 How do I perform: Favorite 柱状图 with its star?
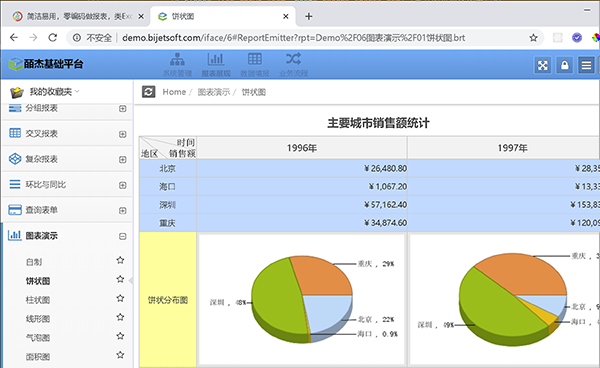pyautogui.click(x=120, y=298)
